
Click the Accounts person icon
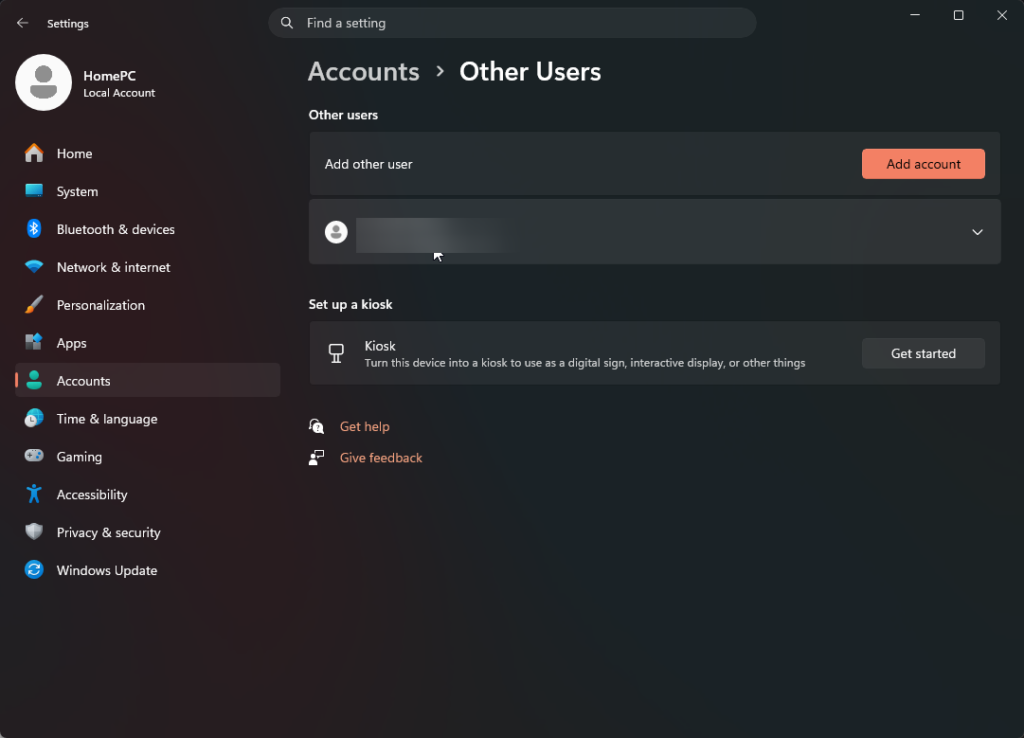pos(34,380)
